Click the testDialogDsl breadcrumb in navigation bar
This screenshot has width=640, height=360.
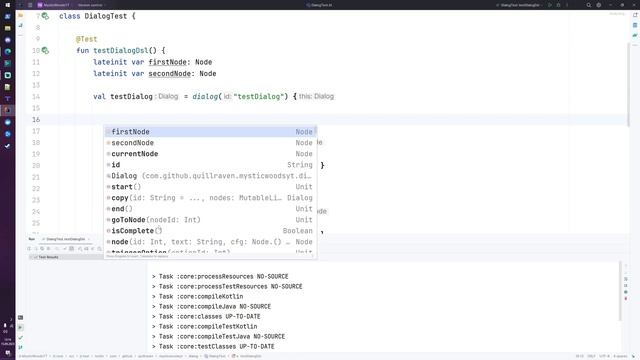247,356
